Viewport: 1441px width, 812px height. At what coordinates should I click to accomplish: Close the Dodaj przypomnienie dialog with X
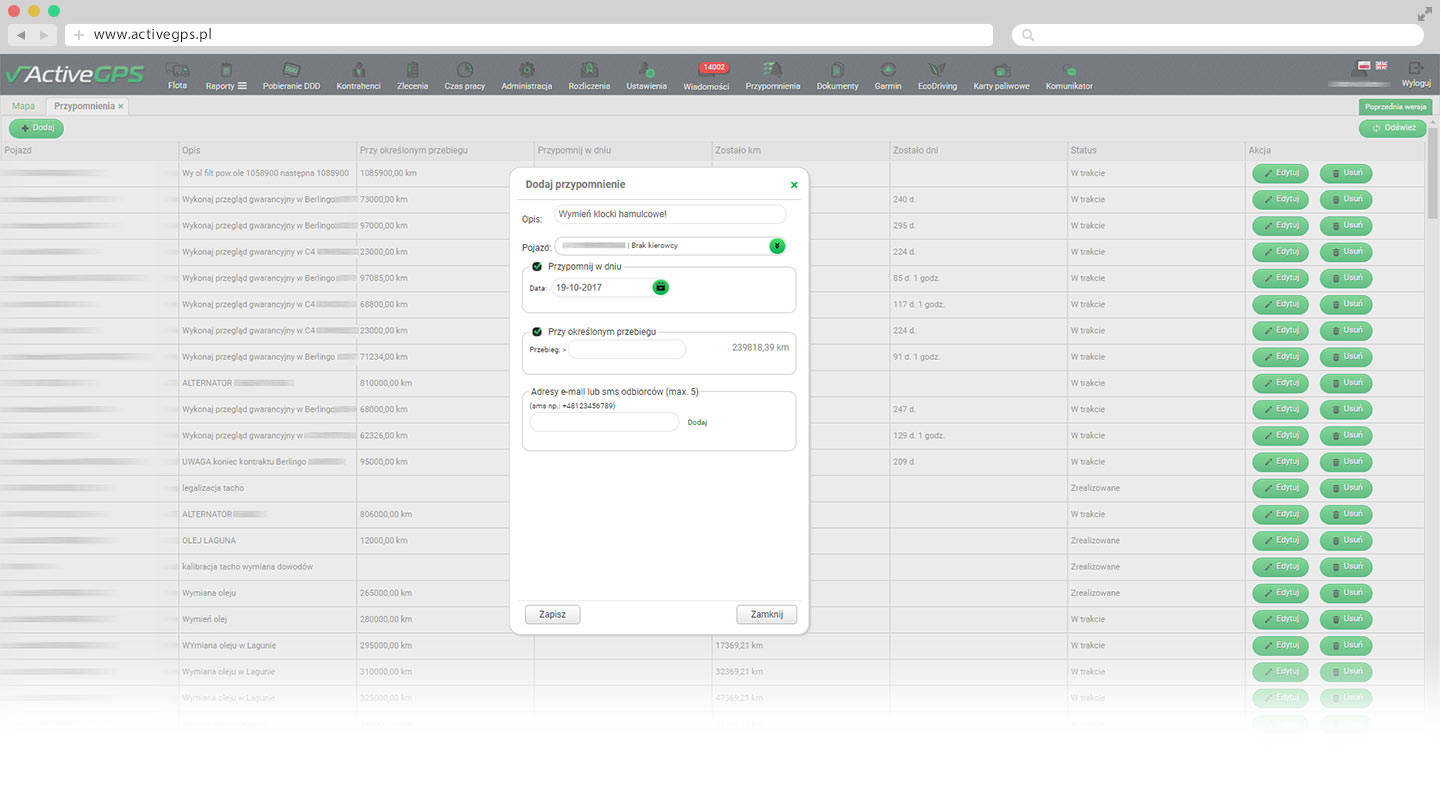[794, 185]
